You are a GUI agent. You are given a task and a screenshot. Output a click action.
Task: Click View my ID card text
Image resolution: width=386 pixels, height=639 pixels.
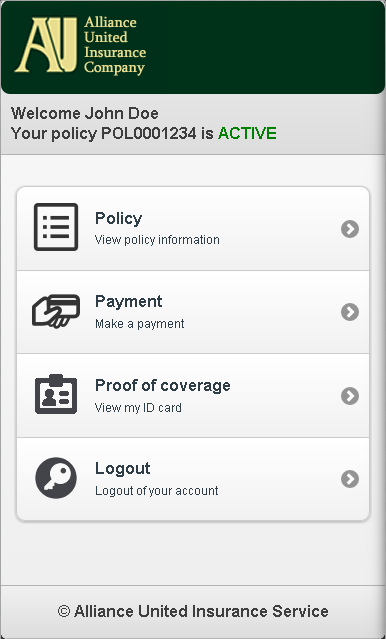pos(138,408)
